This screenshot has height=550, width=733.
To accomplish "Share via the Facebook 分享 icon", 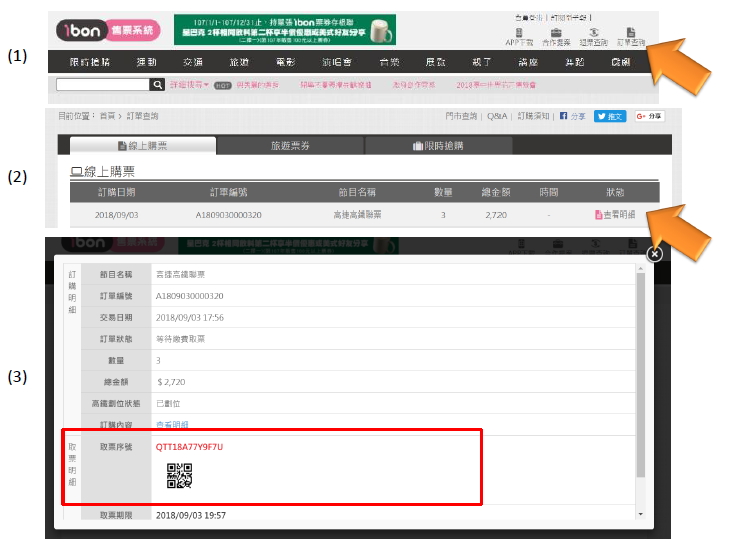I will coord(573,116).
